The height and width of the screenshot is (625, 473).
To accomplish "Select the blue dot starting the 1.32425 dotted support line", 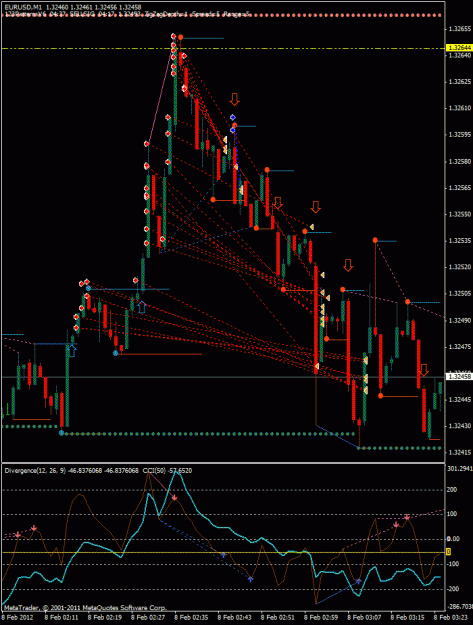I will (x=61, y=432).
